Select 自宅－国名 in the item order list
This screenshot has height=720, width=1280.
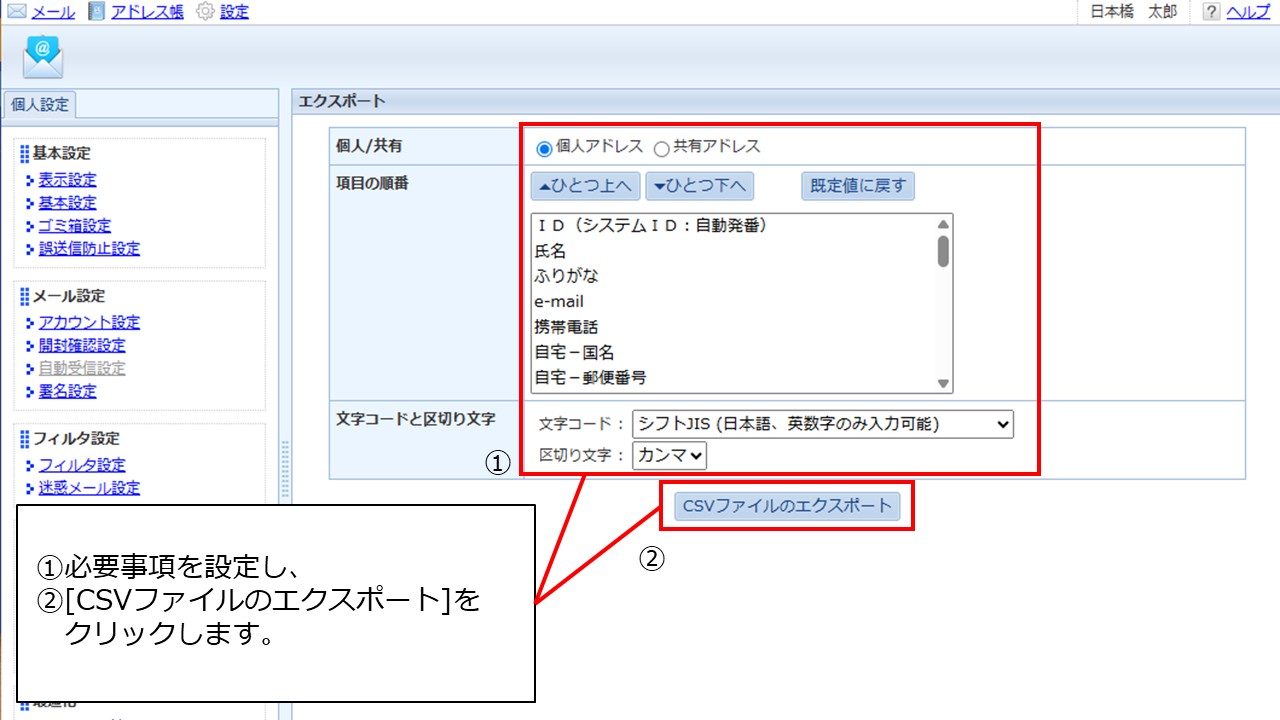(733, 352)
